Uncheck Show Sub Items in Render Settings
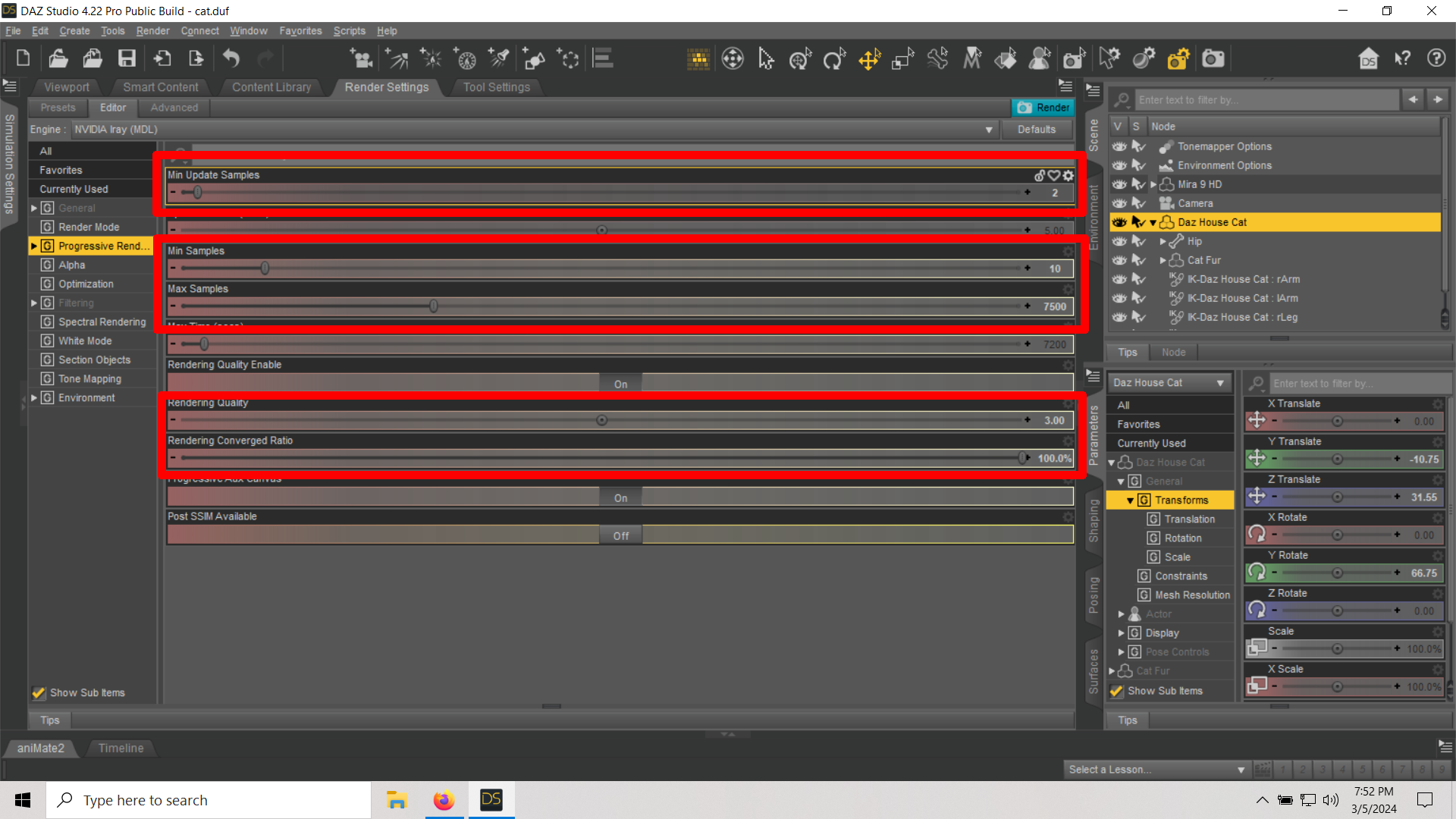 pyautogui.click(x=39, y=692)
